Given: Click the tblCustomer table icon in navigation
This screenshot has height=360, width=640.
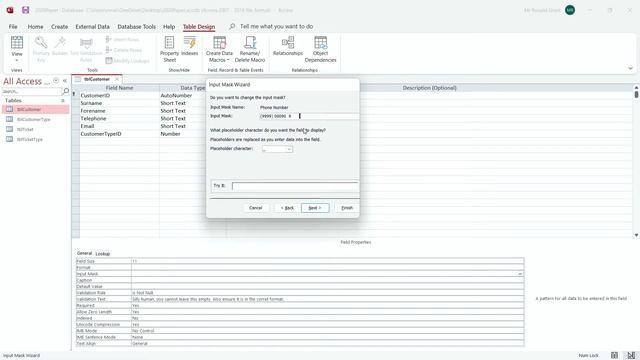Looking at the screenshot, I should coord(9,109).
